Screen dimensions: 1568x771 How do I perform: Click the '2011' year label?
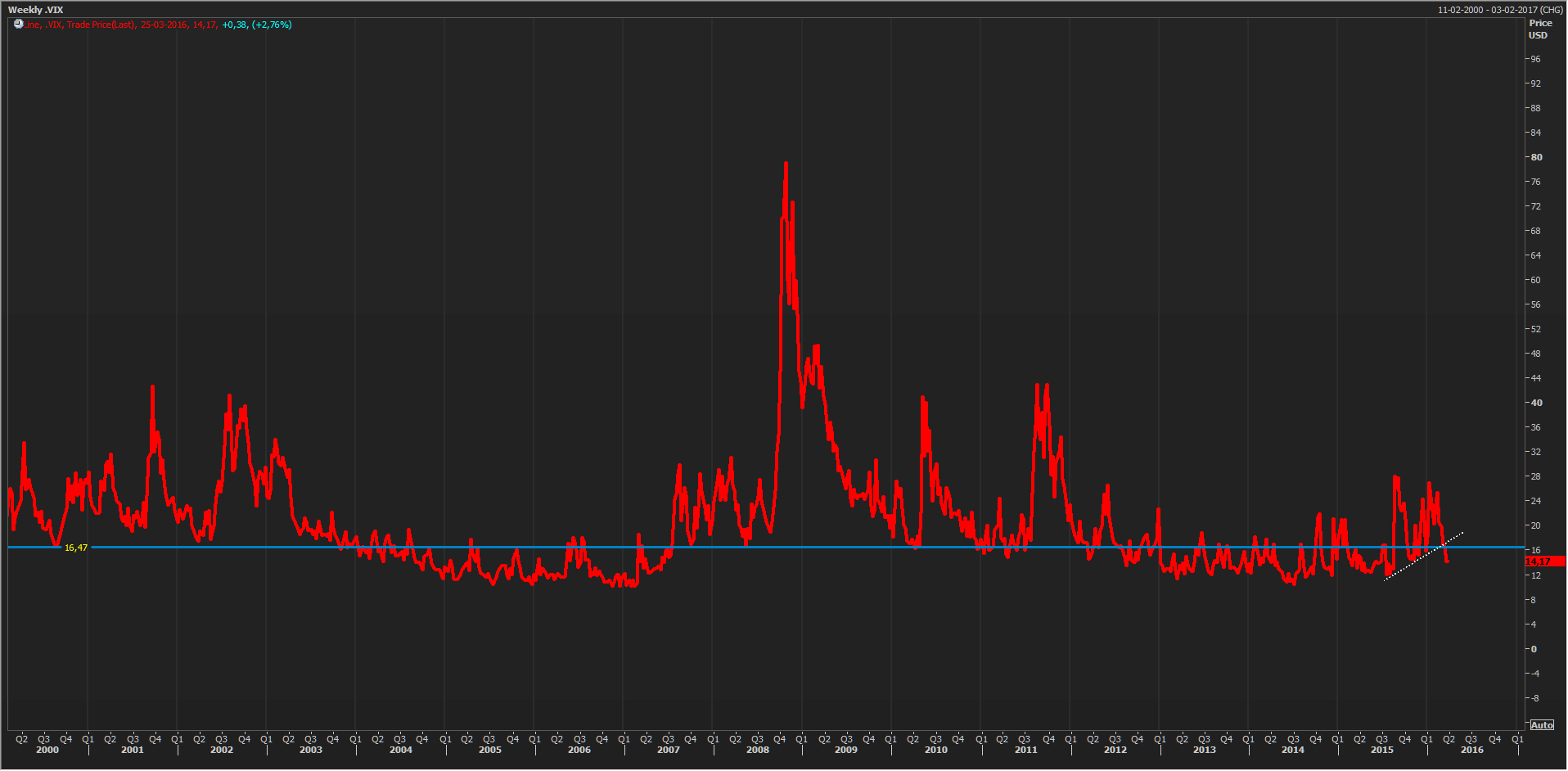(1025, 750)
